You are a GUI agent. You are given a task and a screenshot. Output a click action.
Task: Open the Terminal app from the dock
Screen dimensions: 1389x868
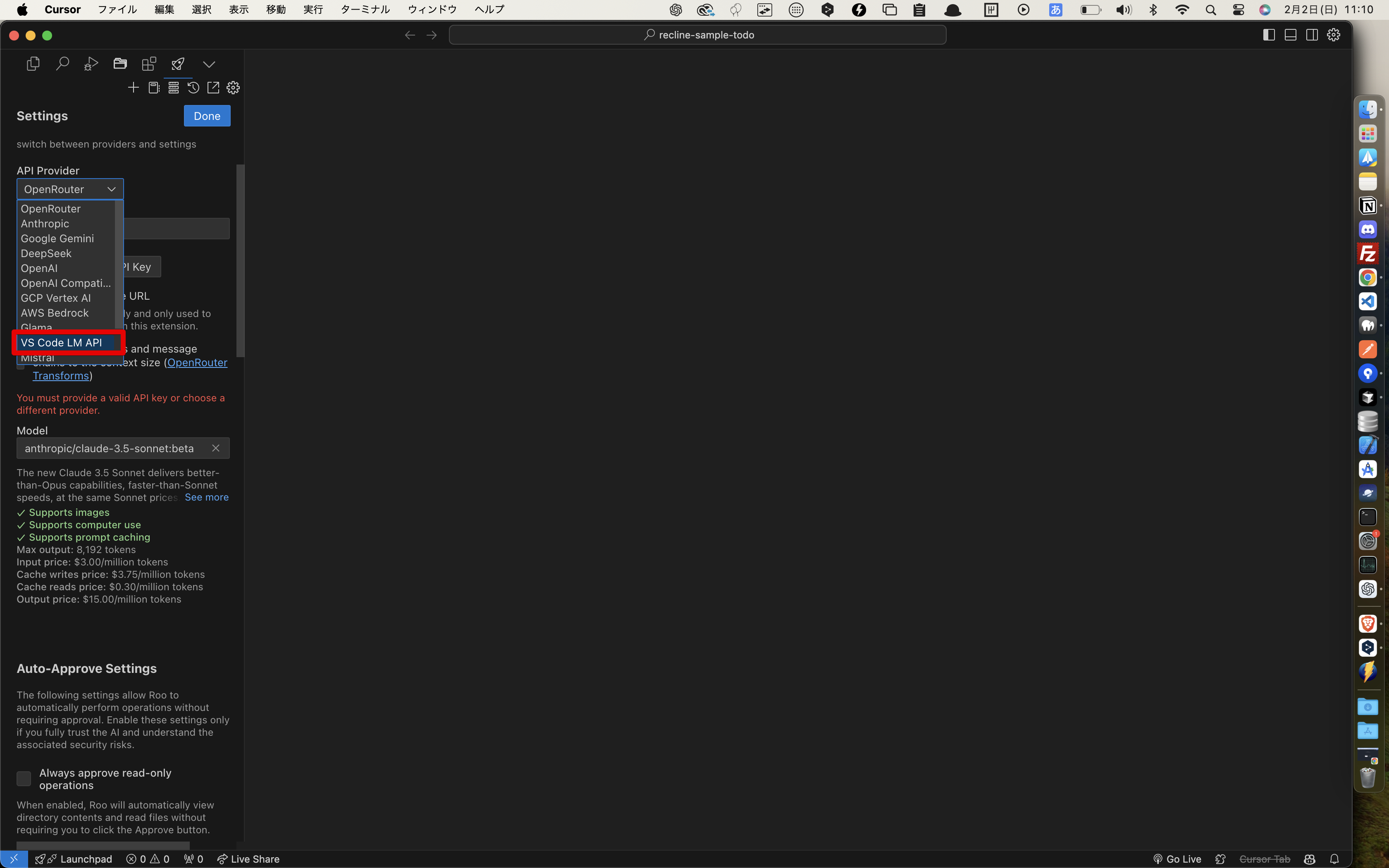pos(1368,517)
